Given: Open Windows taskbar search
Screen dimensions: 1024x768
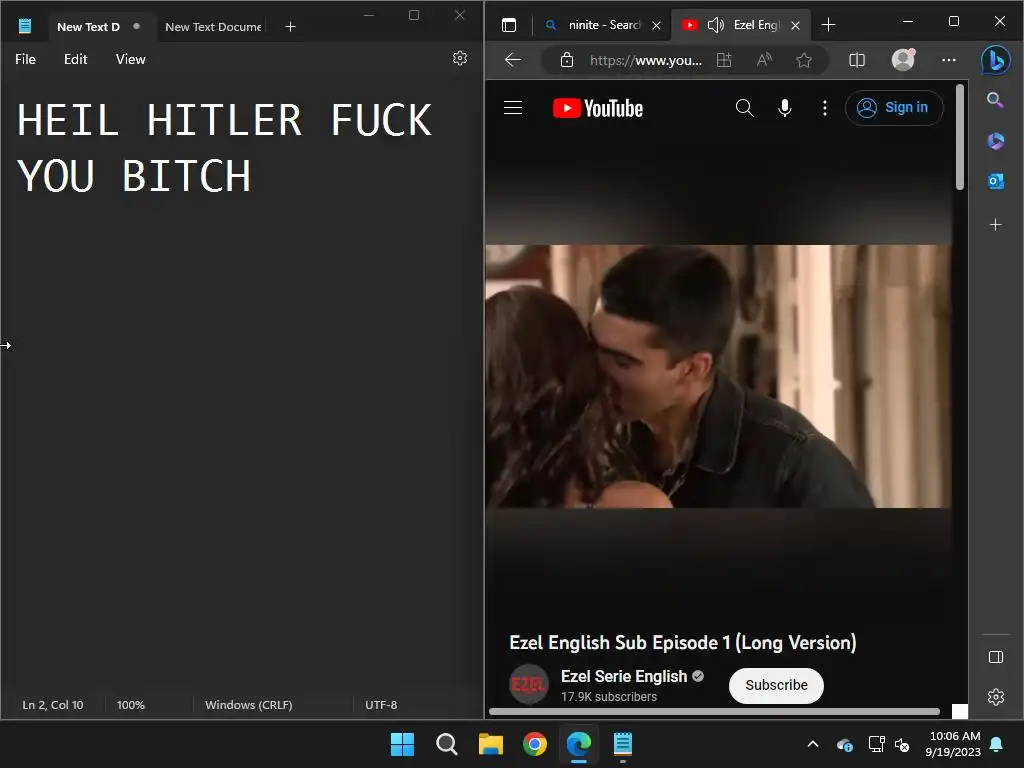Looking at the screenshot, I should tap(447, 744).
